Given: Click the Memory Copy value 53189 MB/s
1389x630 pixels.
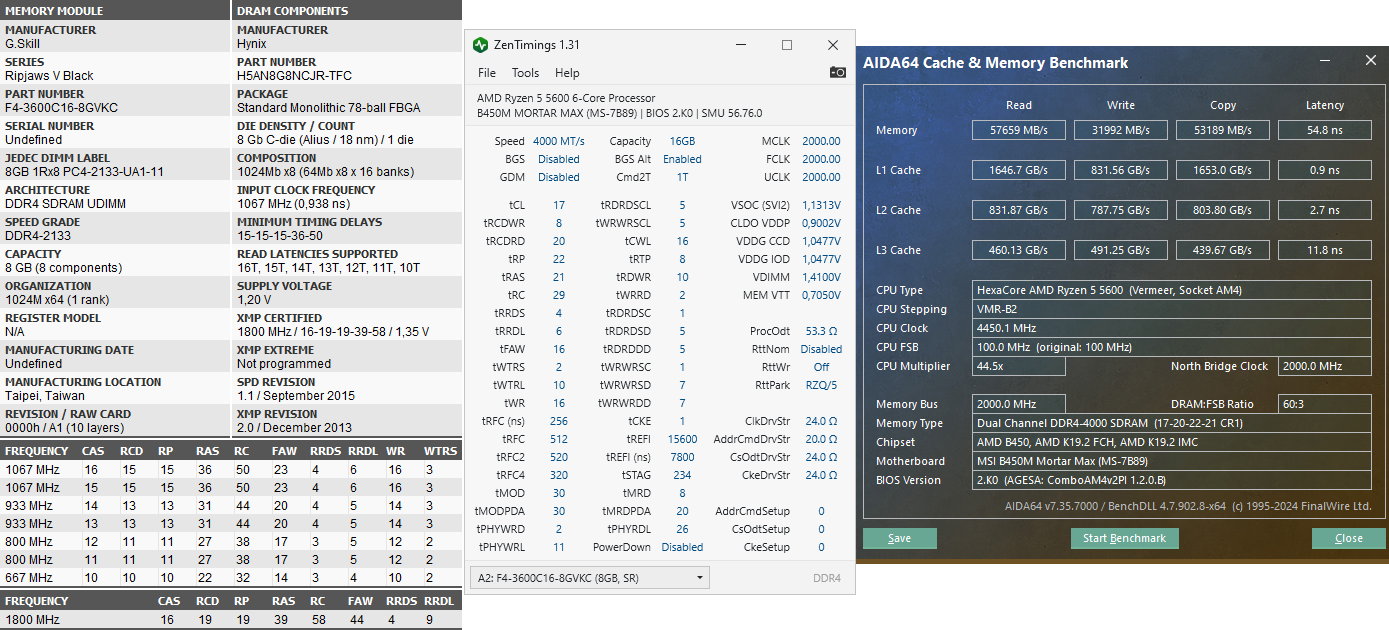Looking at the screenshot, I should (x=1223, y=130).
